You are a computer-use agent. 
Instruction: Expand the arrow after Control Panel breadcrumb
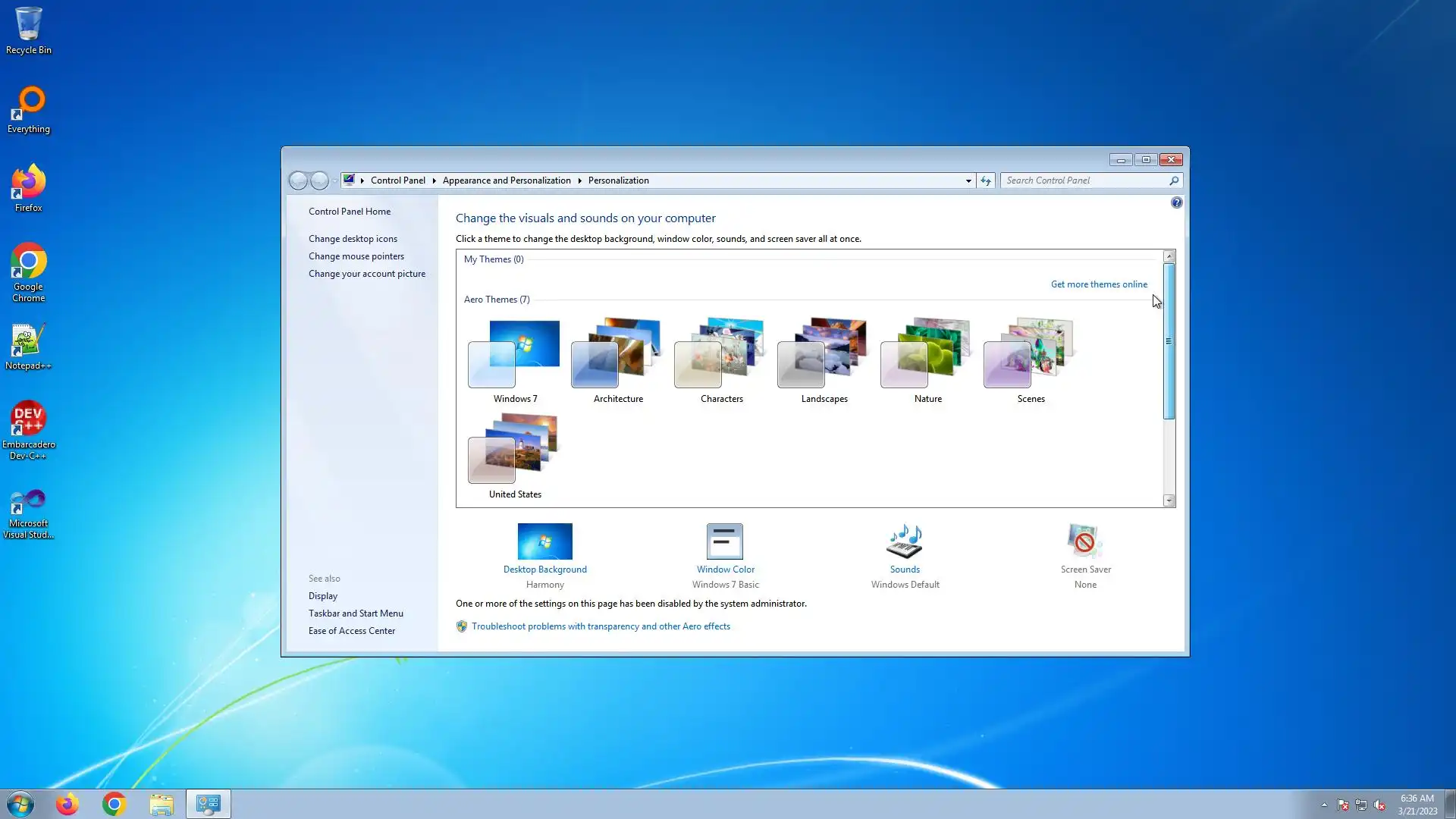[435, 180]
